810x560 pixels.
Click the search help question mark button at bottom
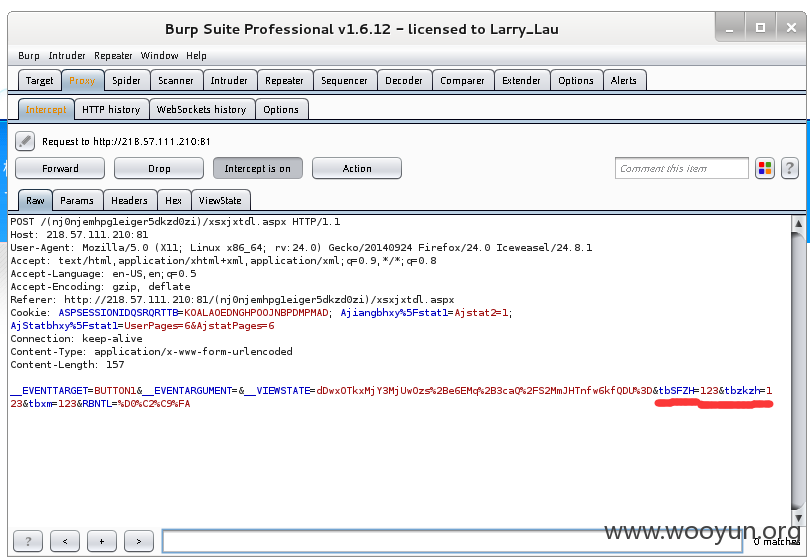coord(28,541)
